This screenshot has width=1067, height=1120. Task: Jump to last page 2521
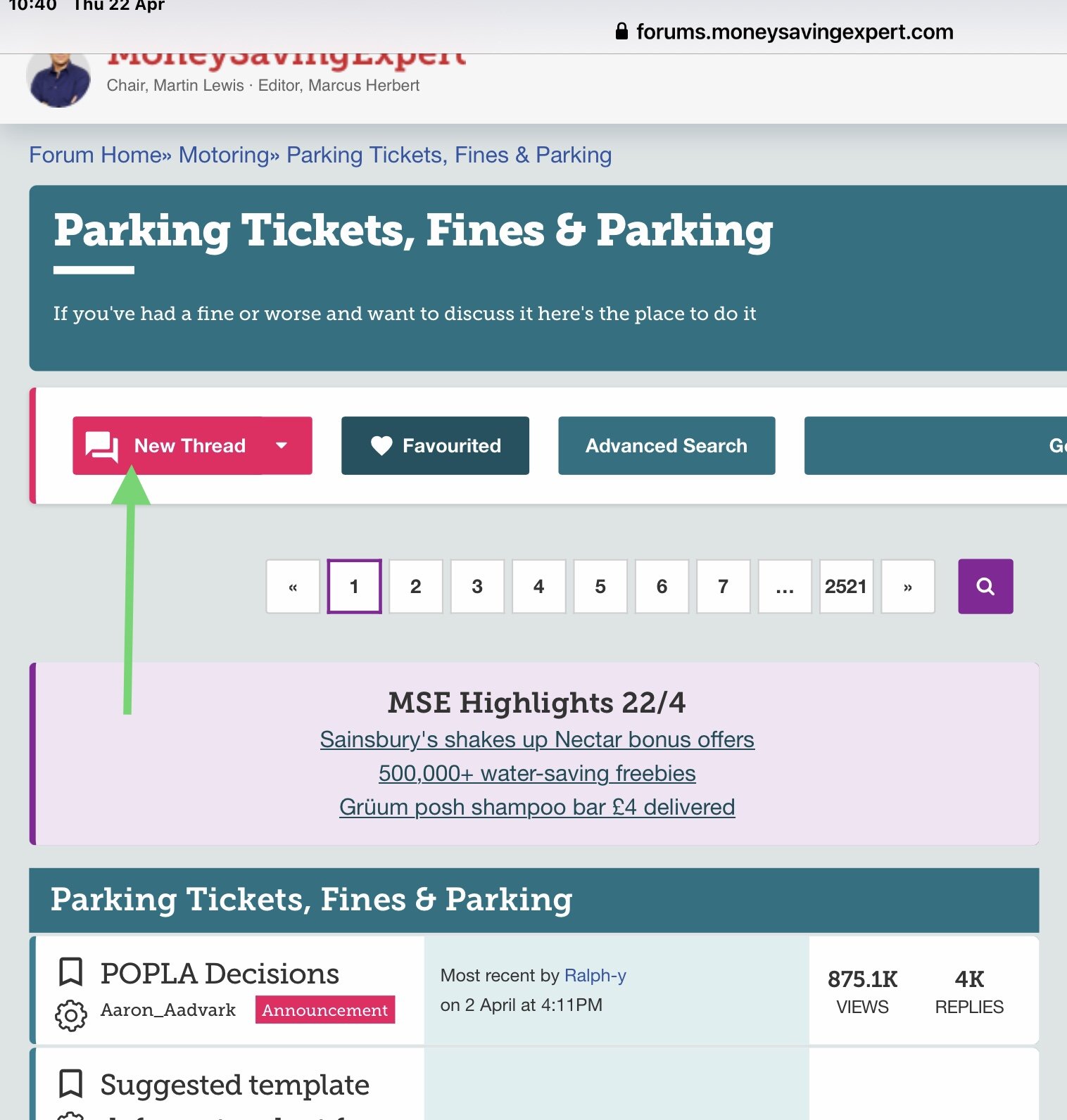click(x=846, y=587)
